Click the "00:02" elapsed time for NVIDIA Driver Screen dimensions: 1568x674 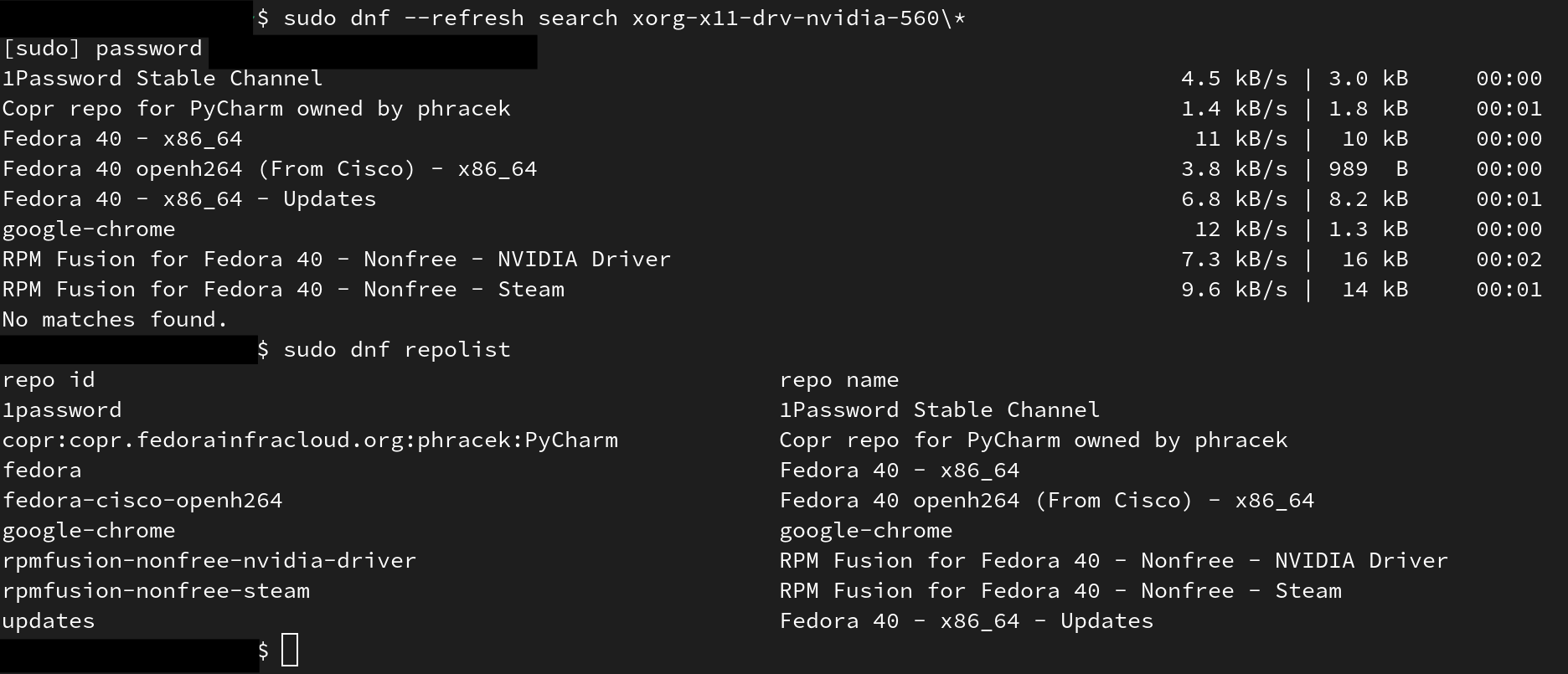(1509, 260)
